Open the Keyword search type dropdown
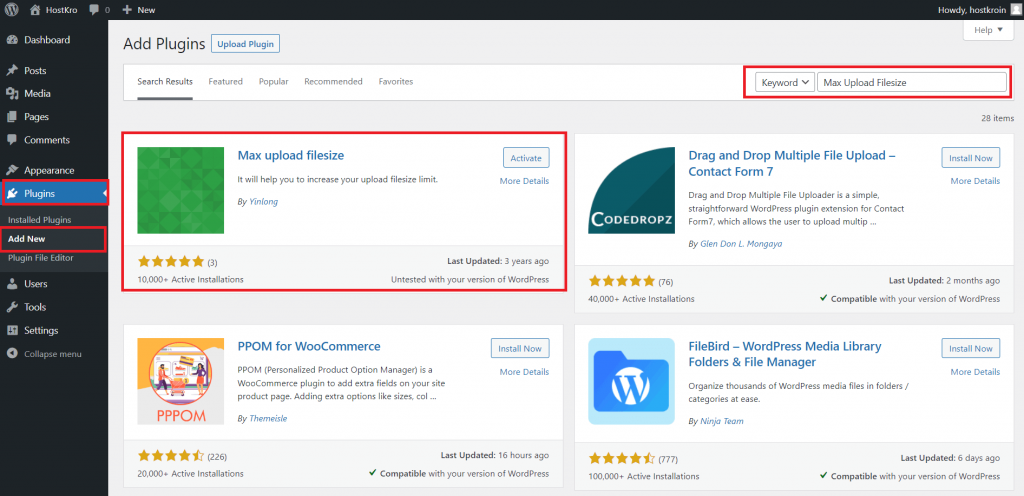This screenshot has height=496, width=1024. 784,82
